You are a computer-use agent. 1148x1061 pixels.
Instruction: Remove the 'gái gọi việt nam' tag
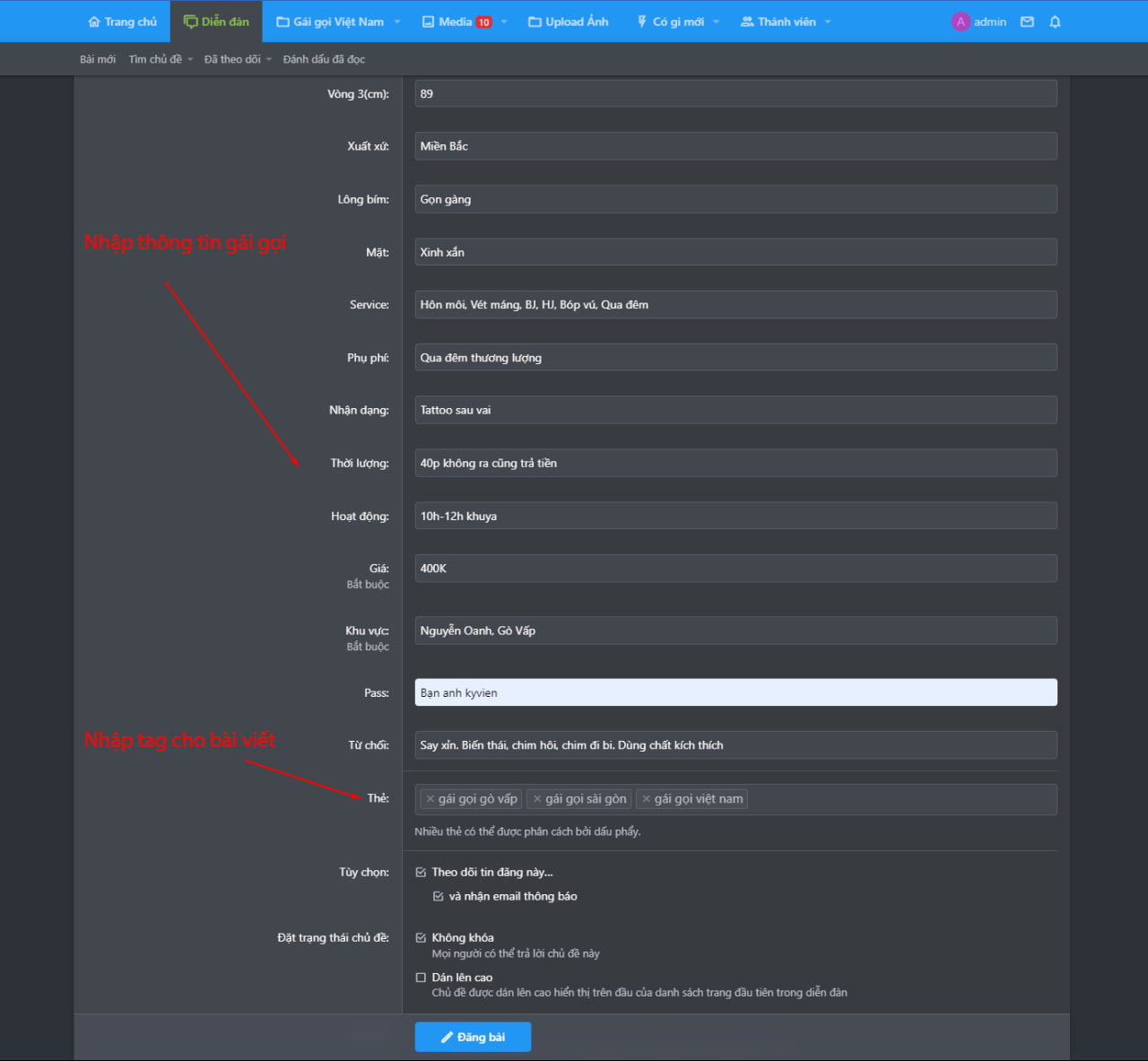(x=646, y=799)
